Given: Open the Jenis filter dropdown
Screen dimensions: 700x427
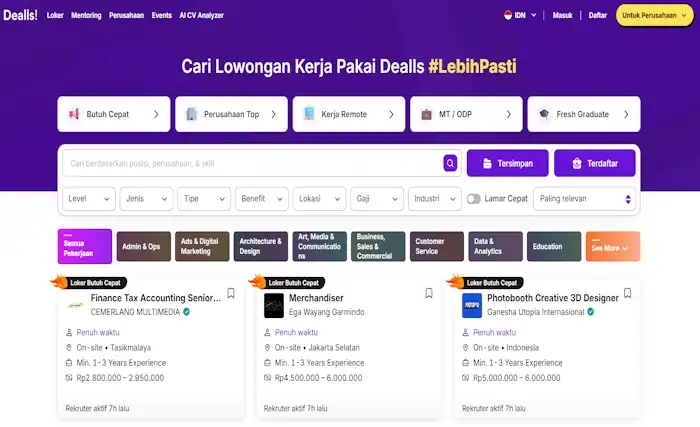Looking at the screenshot, I should click(x=146, y=199).
